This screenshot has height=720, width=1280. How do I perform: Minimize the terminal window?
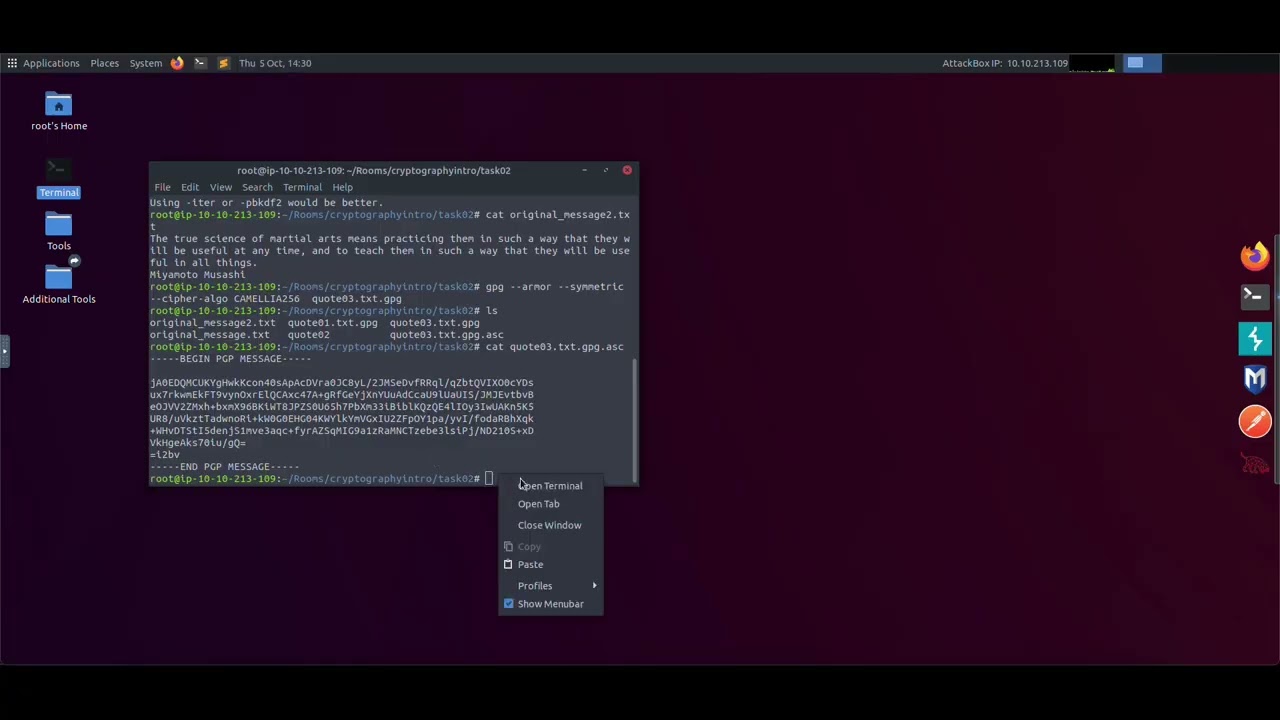coord(584,170)
